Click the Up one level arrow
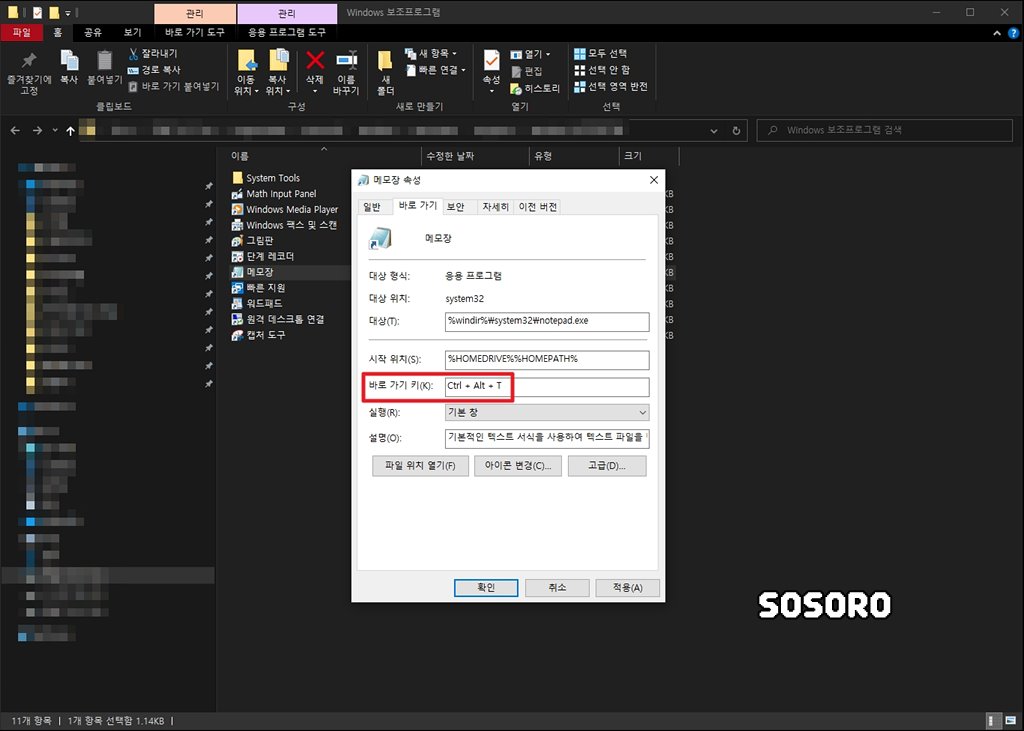 click(71, 131)
